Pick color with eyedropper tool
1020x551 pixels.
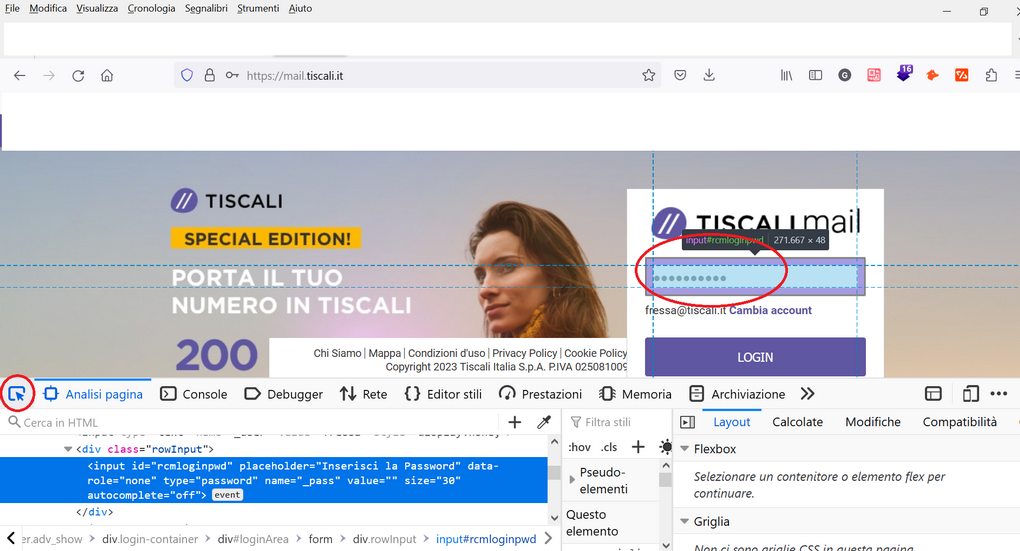pyautogui.click(x=544, y=422)
